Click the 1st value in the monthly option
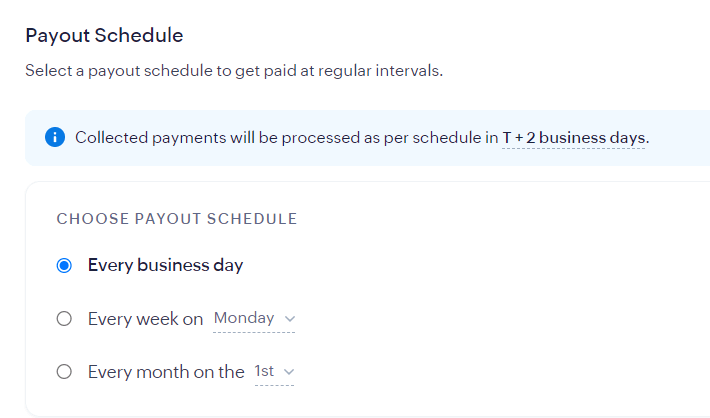The height and width of the screenshot is (418, 710). tap(264, 371)
